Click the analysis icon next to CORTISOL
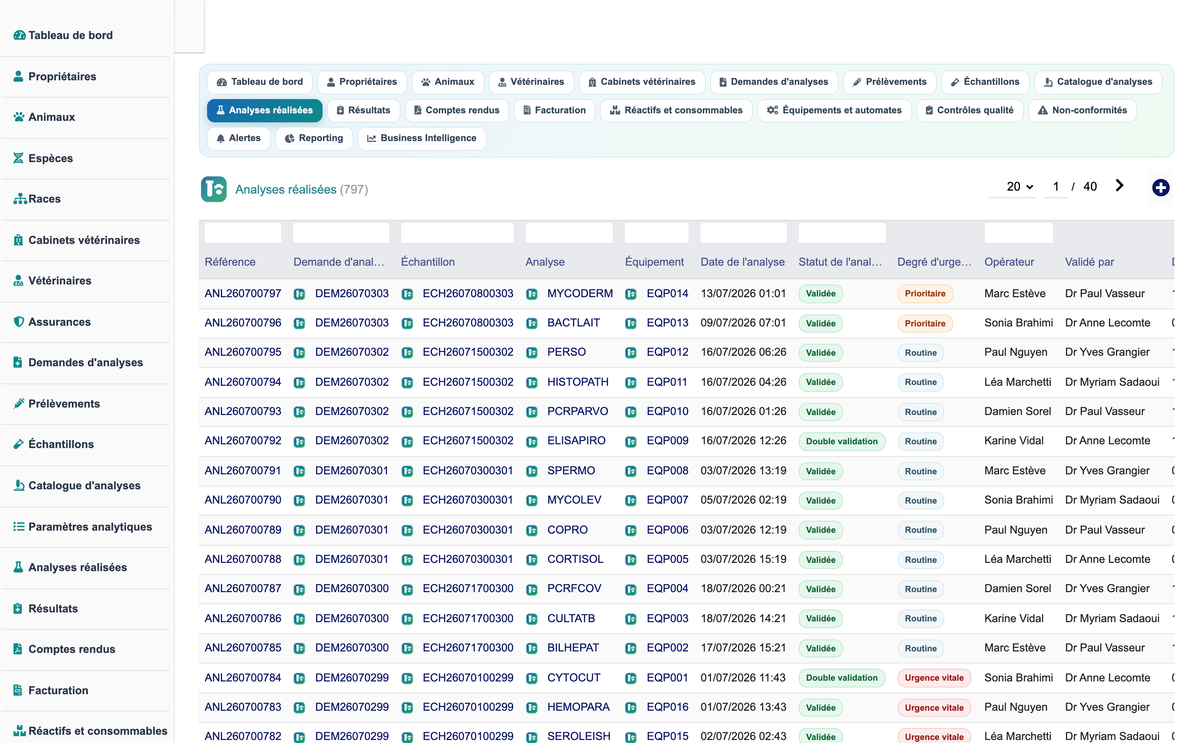Image resolution: width=1200 pixels, height=743 pixels. point(532,560)
